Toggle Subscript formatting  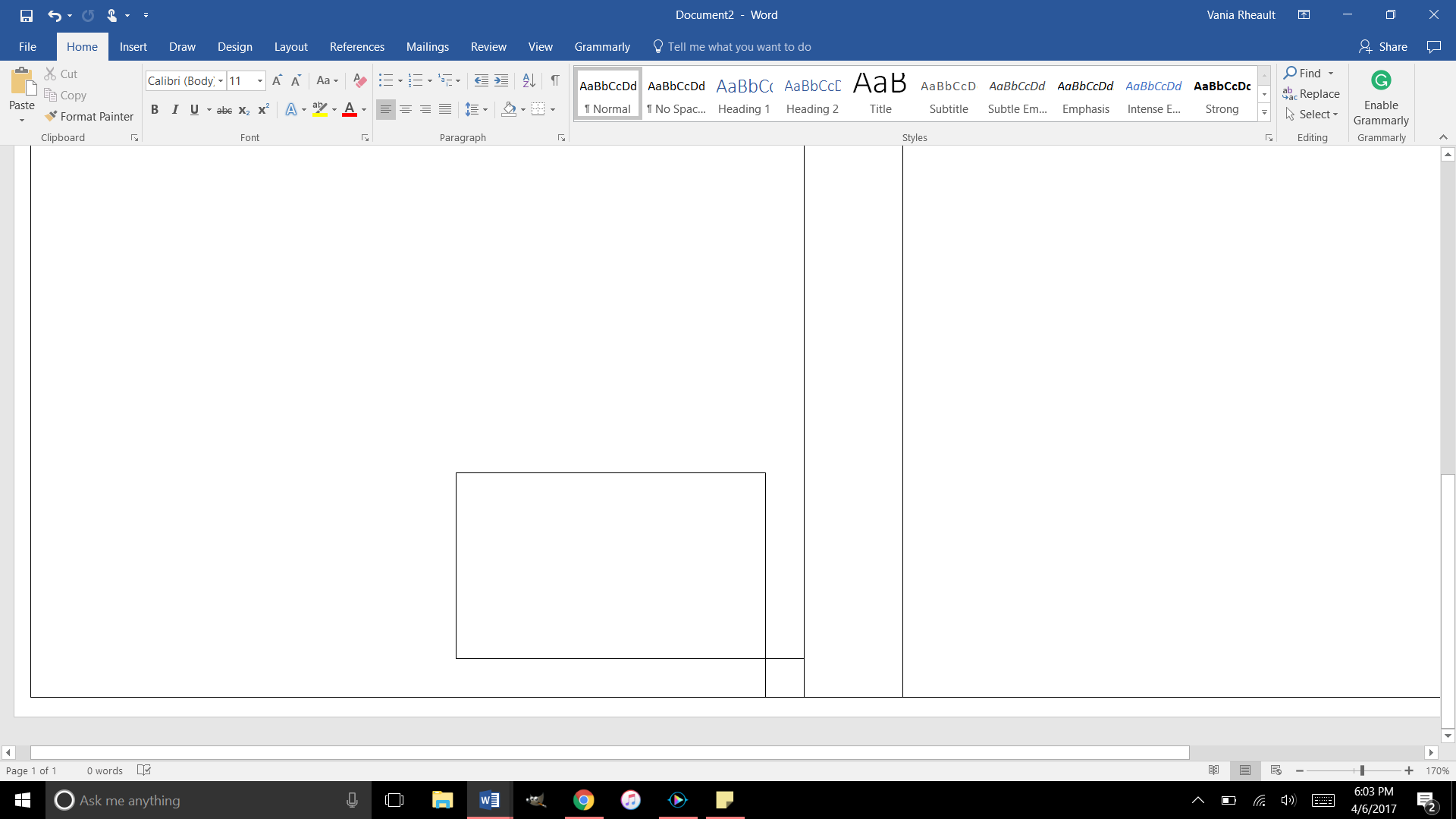(x=244, y=109)
